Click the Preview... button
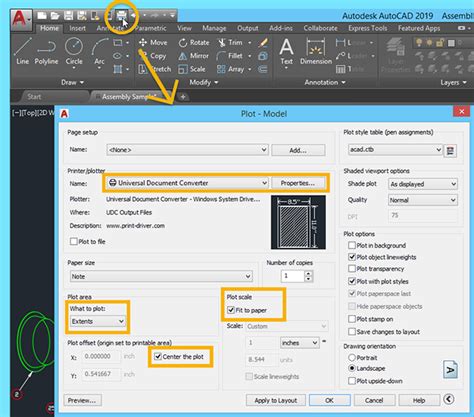The height and width of the screenshot is (417, 474). coord(82,400)
